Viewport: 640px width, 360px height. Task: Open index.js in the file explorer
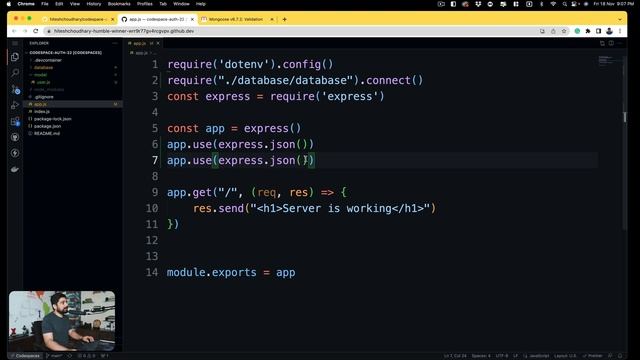coord(42,111)
